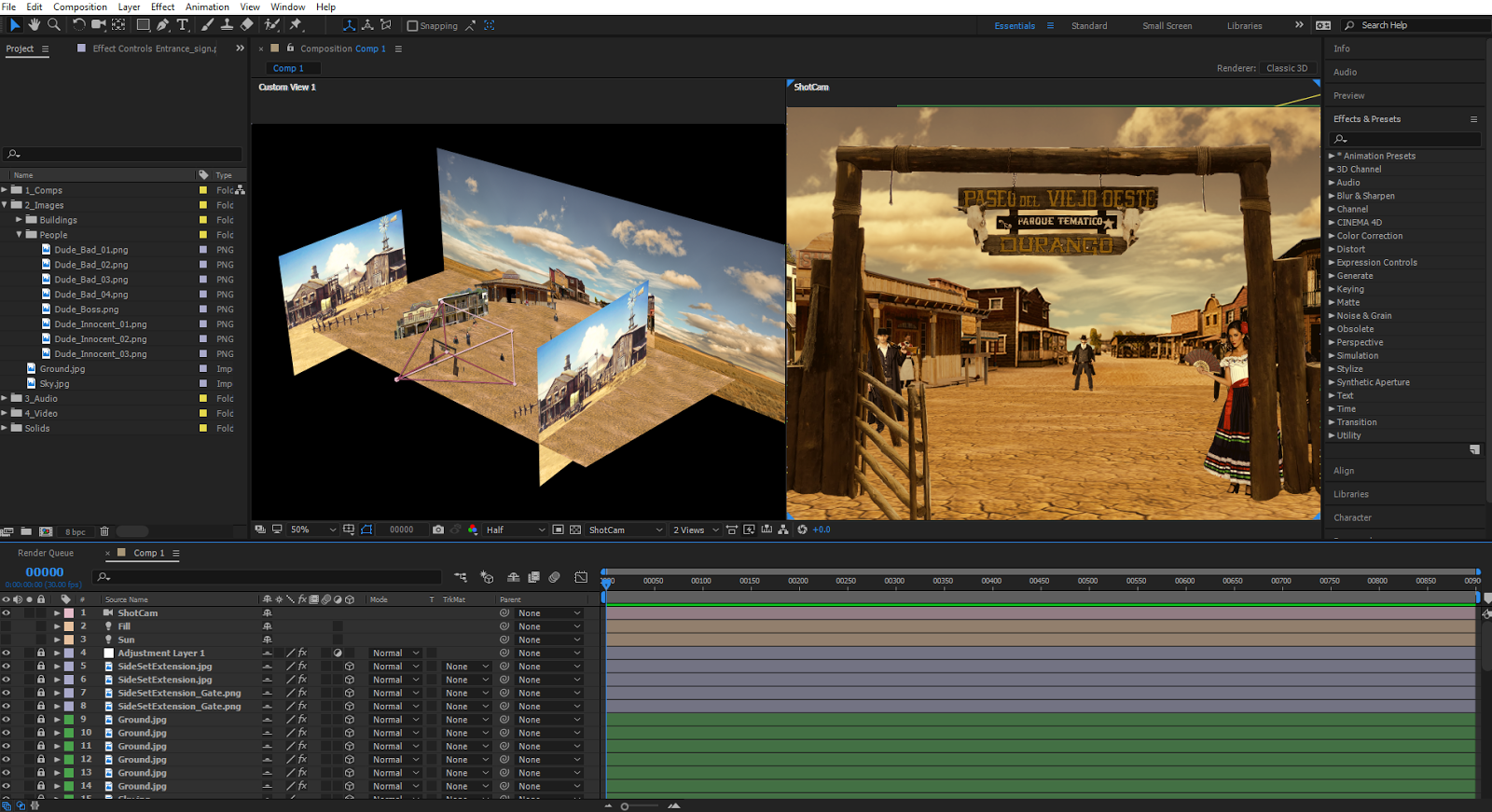Select the Selection arrow tool

point(14,25)
